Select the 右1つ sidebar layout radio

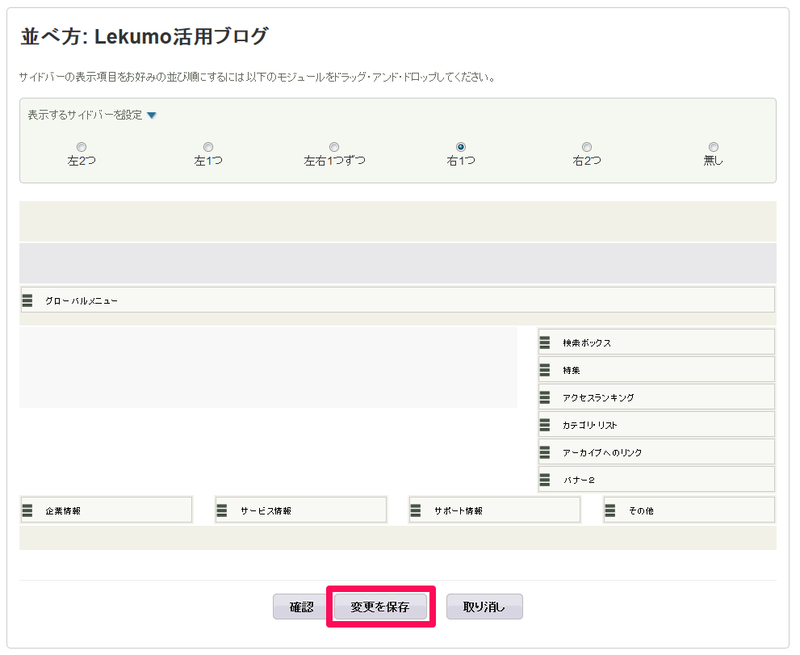point(461,147)
